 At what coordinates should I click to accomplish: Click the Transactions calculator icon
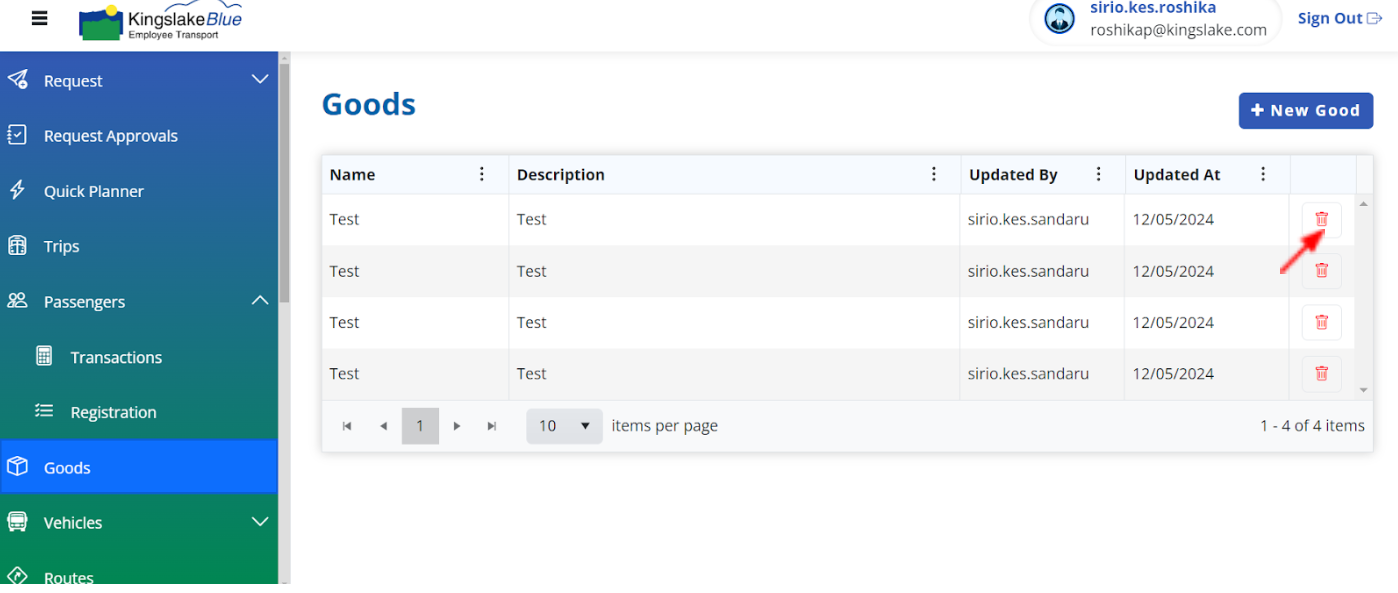tap(44, 356)
